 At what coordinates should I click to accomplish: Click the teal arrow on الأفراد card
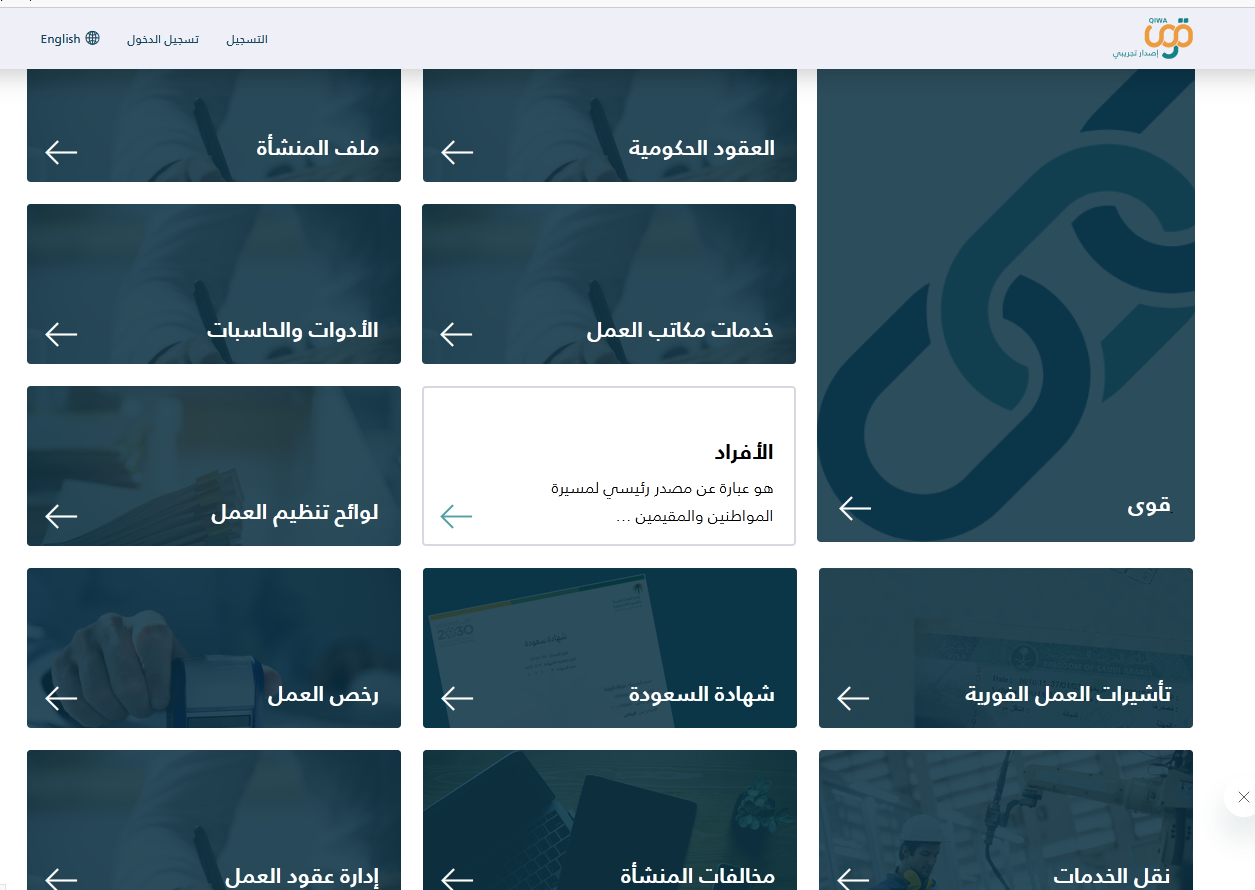[x=456, y=516]
